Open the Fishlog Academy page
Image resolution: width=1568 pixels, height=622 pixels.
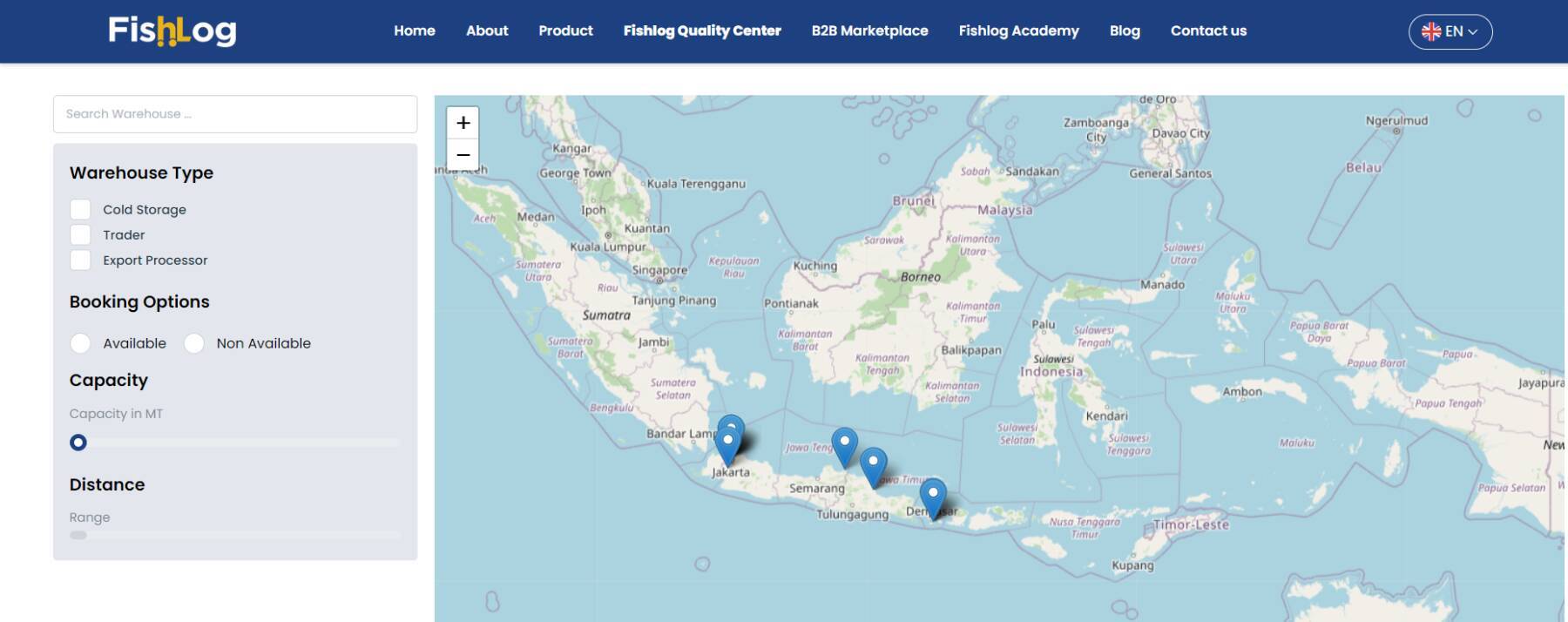click(x=1019, y=30)
